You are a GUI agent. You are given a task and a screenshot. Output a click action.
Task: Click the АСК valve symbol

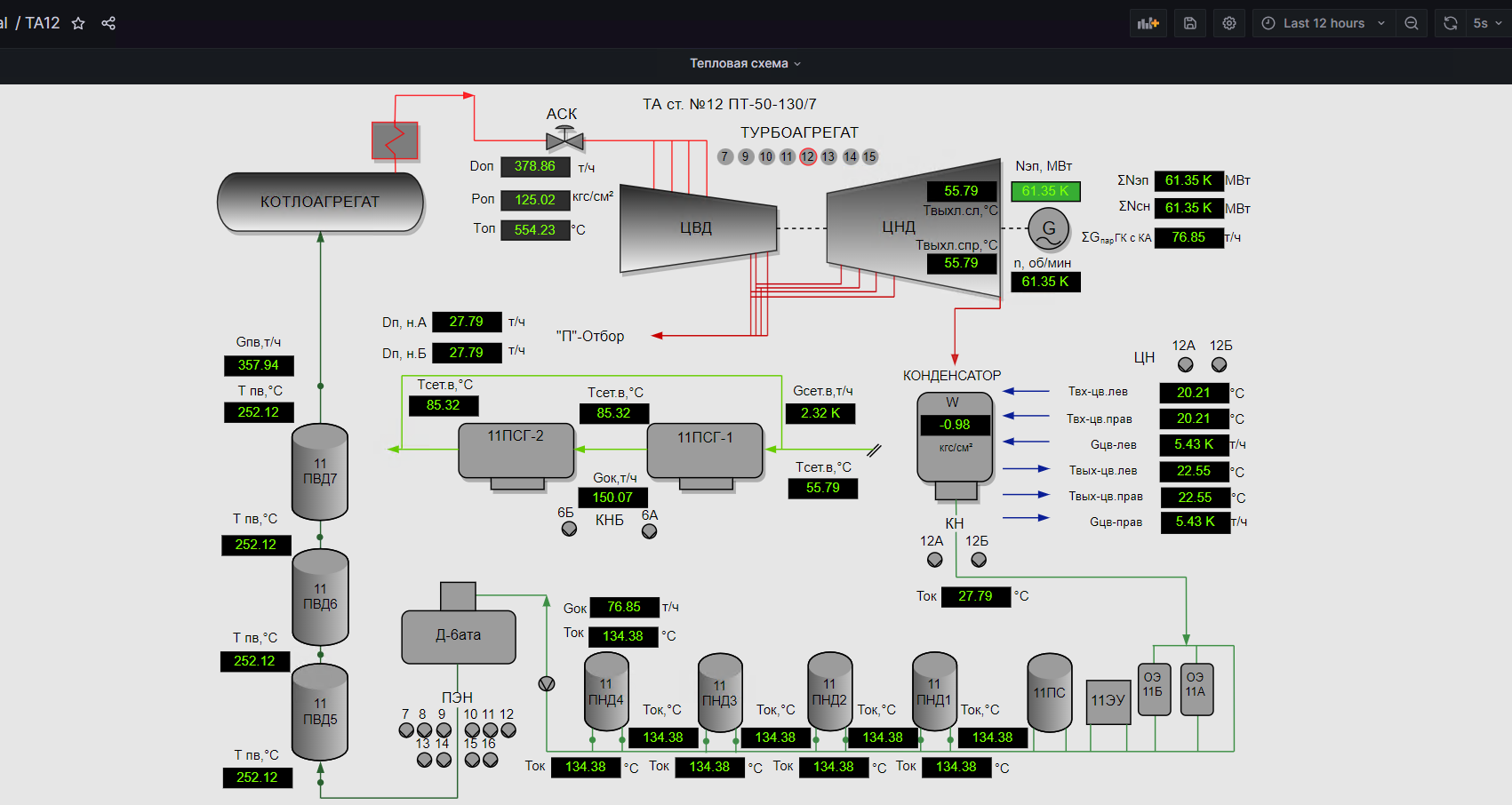(564, 139)
